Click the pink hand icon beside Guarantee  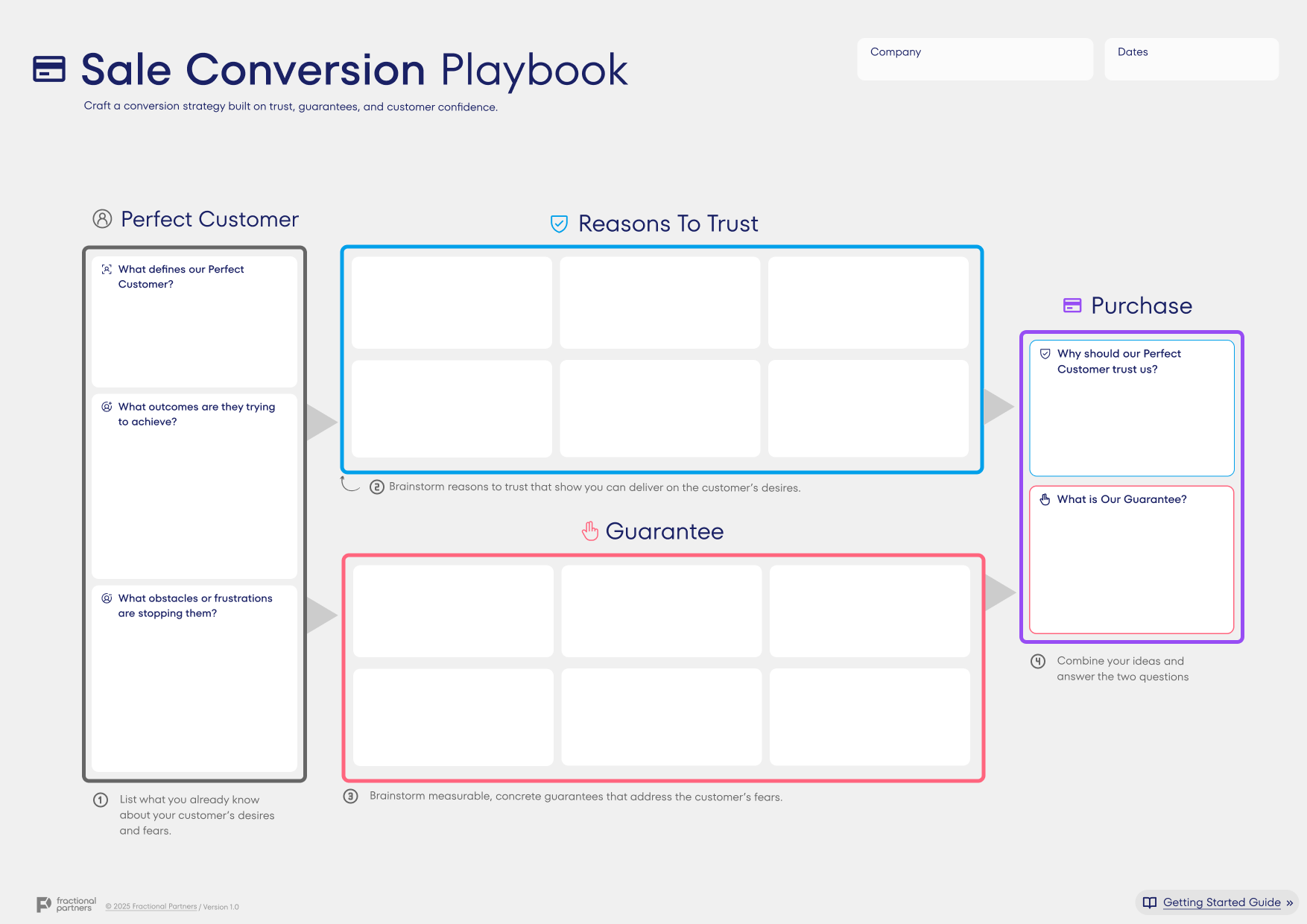590,531
